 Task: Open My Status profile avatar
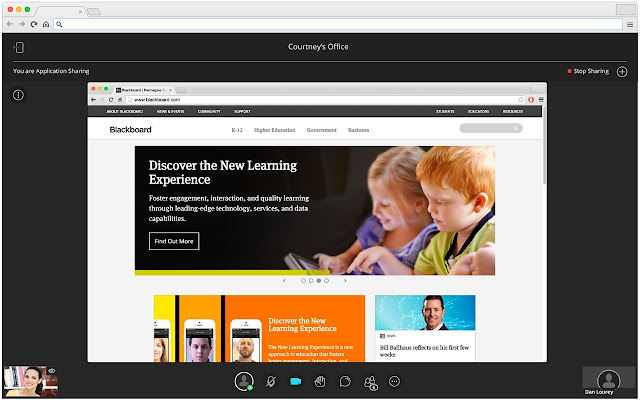pyautogui.click(x=244, y=381)
